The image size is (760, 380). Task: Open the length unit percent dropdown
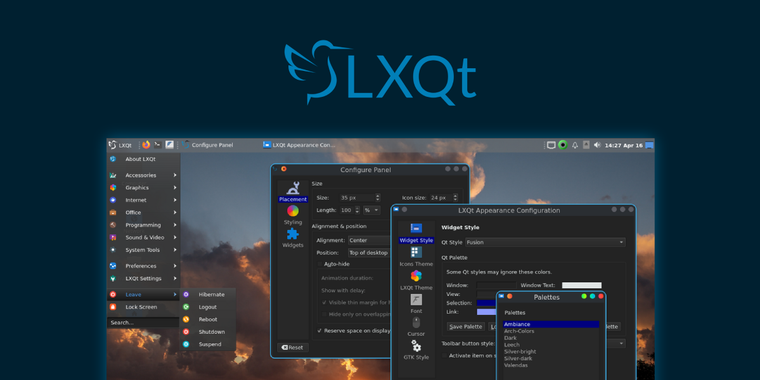372,210
